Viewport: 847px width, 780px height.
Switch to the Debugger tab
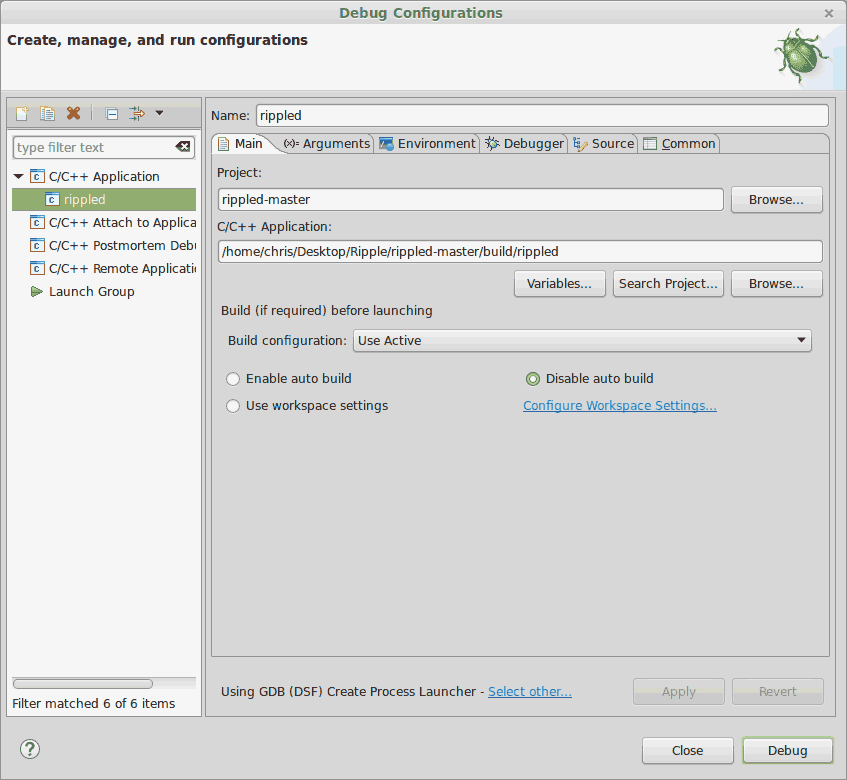[524, 144]
